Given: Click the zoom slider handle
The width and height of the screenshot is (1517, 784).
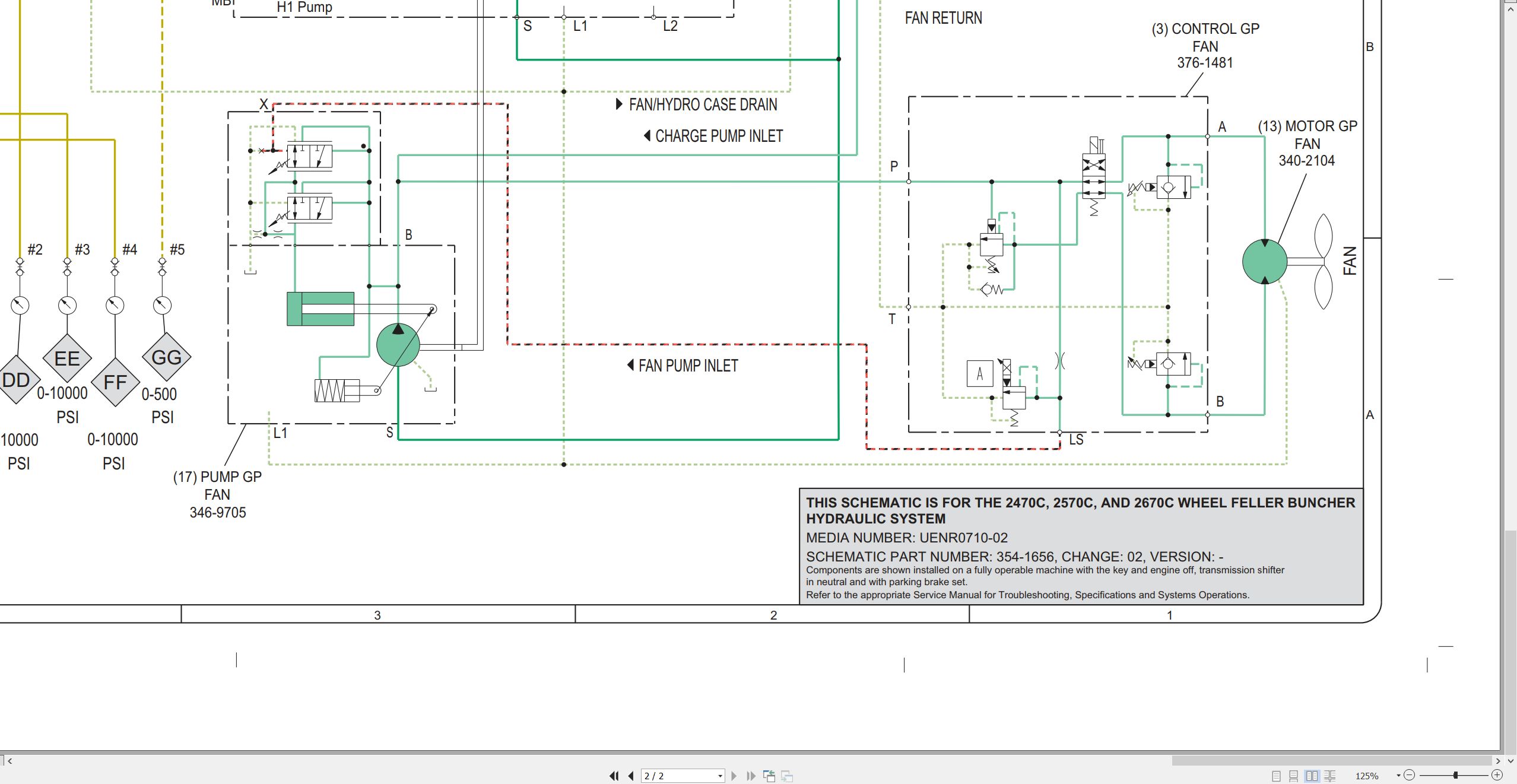Looking at the screenshot, I should [x=1455, y=775].
